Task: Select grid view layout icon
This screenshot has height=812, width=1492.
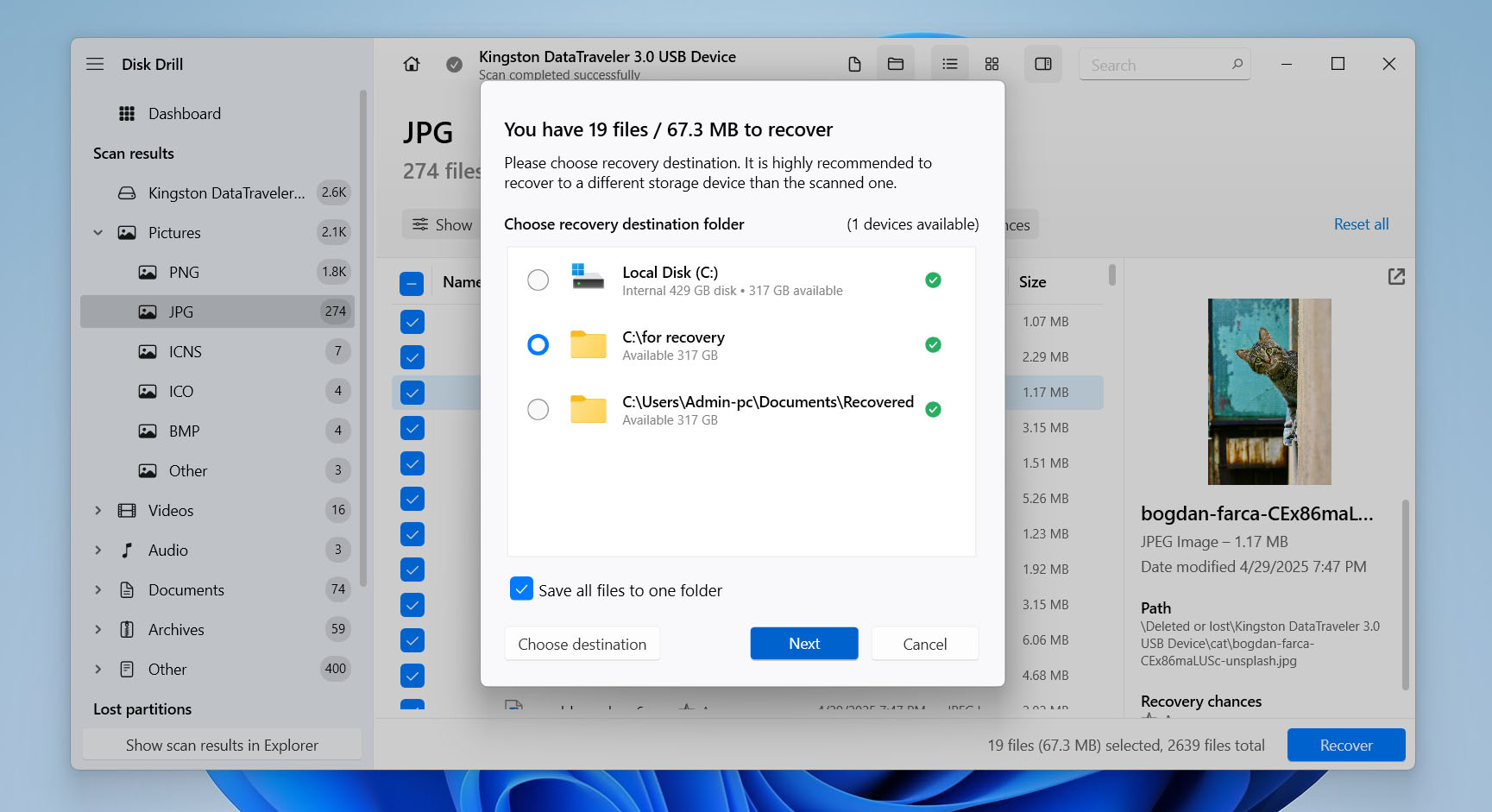Action: point(992,64)
